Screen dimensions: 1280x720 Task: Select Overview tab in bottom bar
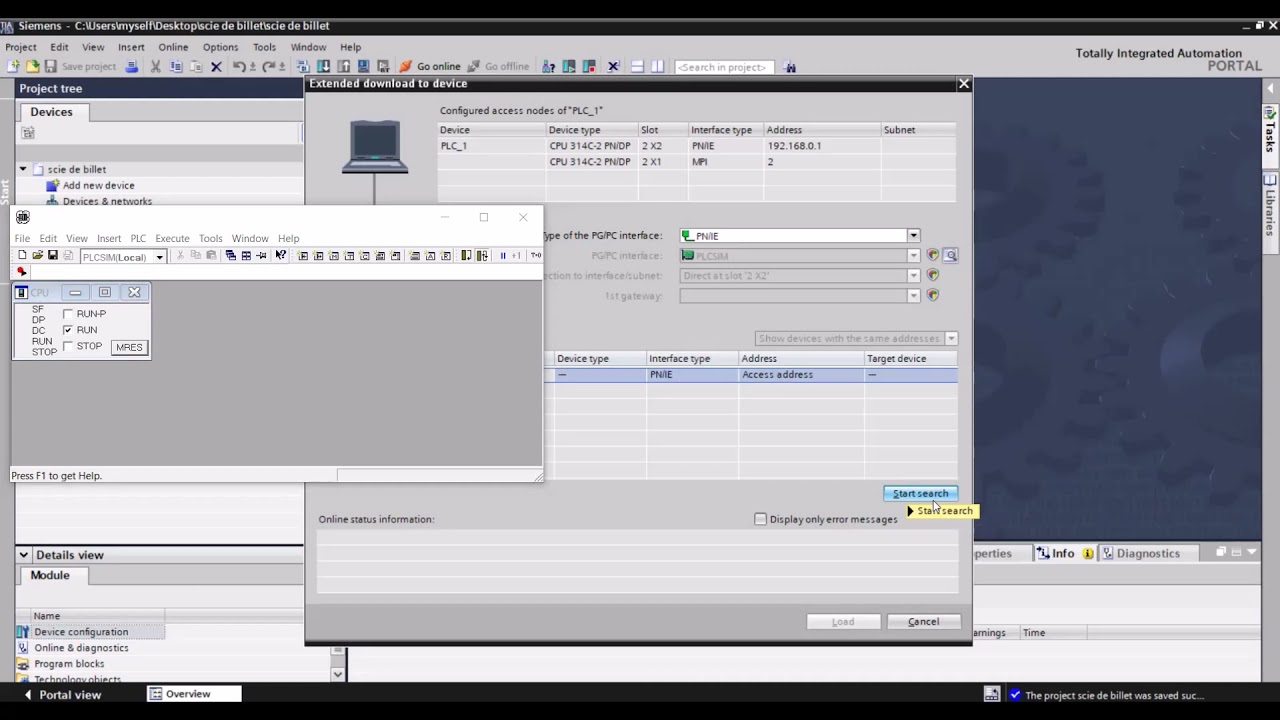[x=193, y=694]
